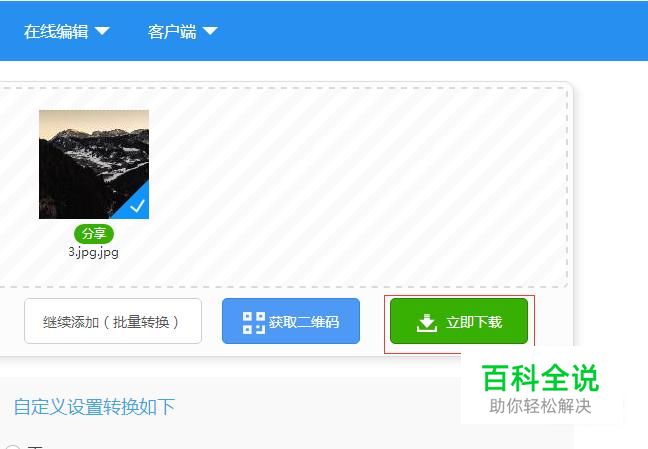Select the mountain photo thumbnail
Screen dimensions: 648x449
(94, 164)
